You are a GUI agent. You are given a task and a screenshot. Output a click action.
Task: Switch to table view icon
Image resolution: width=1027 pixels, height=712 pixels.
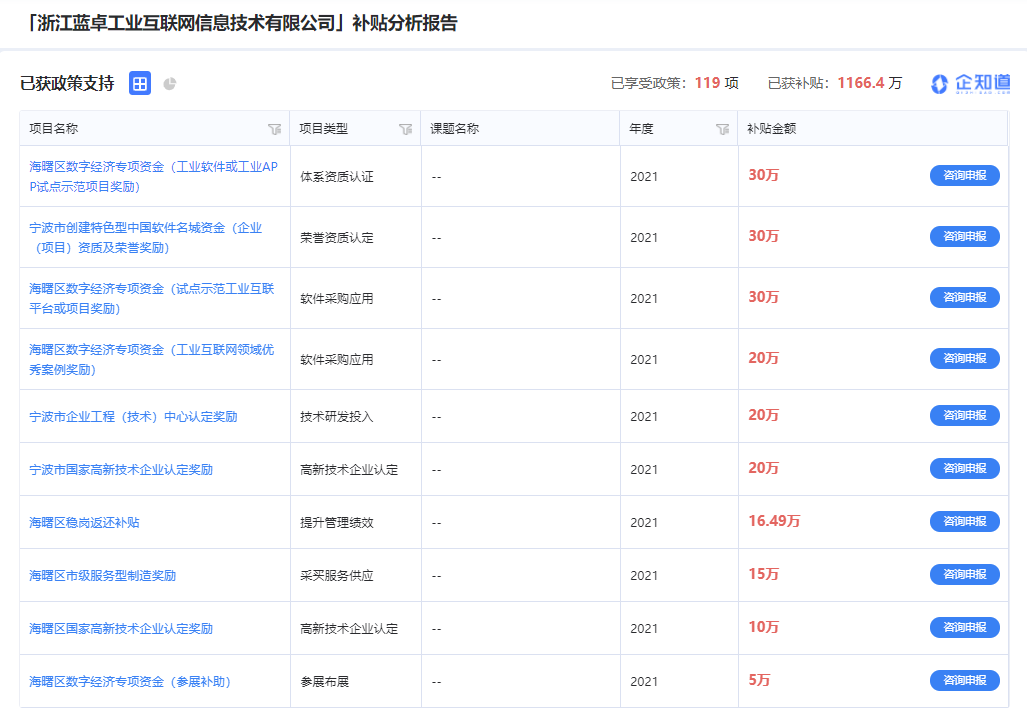click(140, 83)
